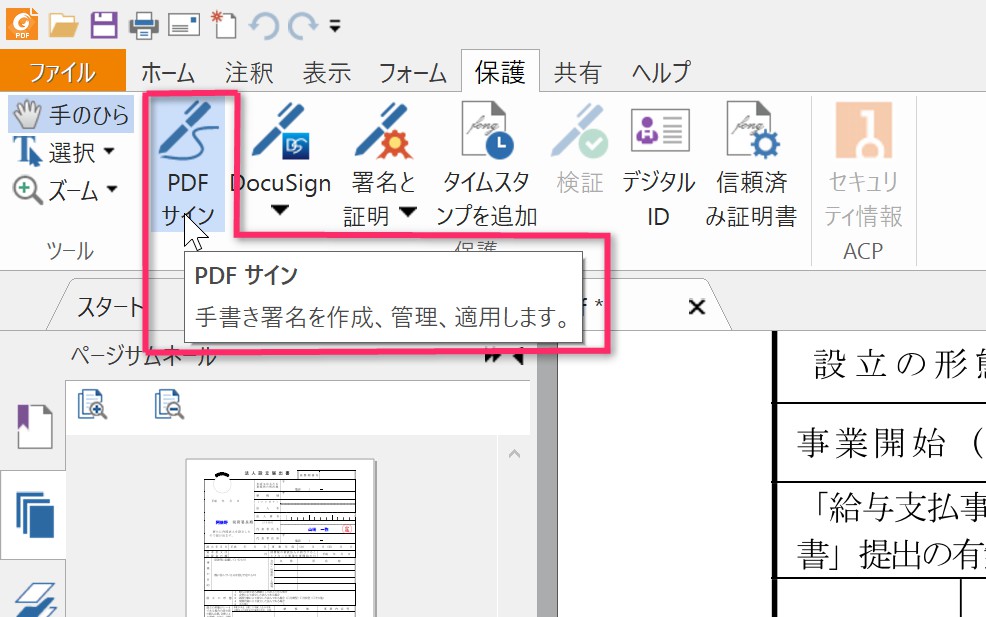The image size is (986, 617).
Task: Switch to the 表示 ribbon tab
Action: click(x=326, y=72)
